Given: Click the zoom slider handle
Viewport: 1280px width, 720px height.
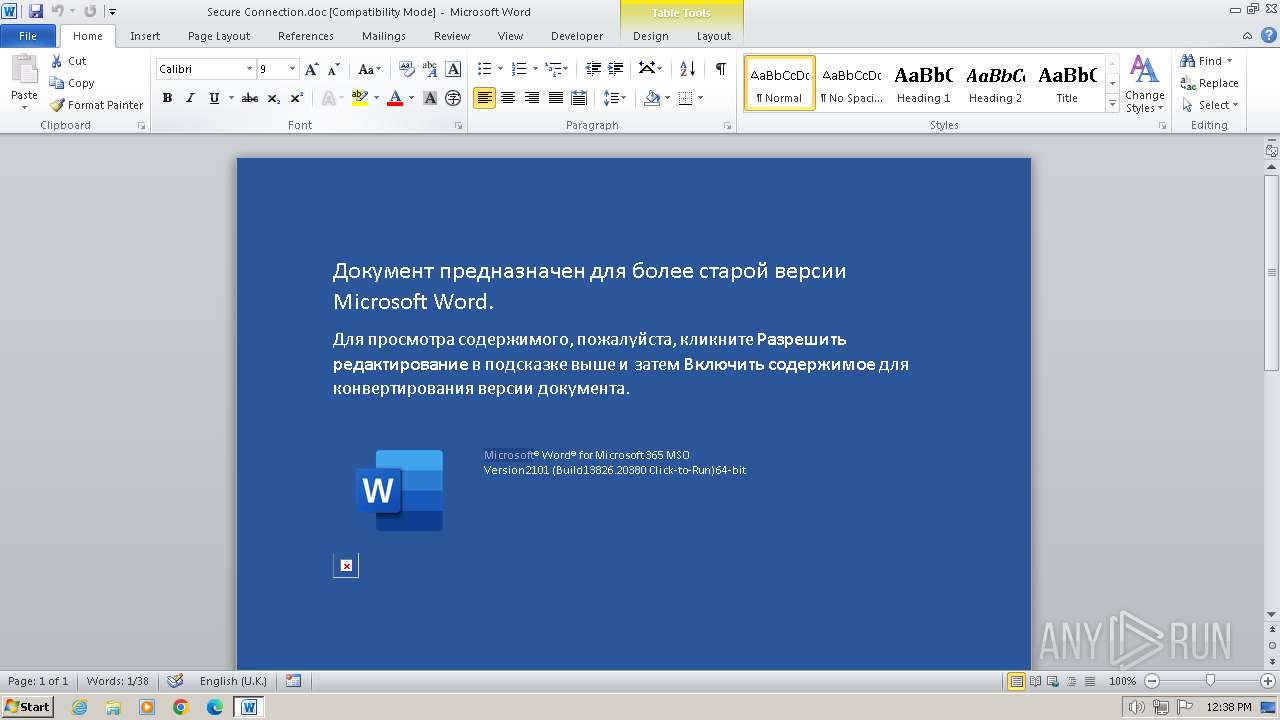Looking at the screenshot, I should pos(1210,681).
